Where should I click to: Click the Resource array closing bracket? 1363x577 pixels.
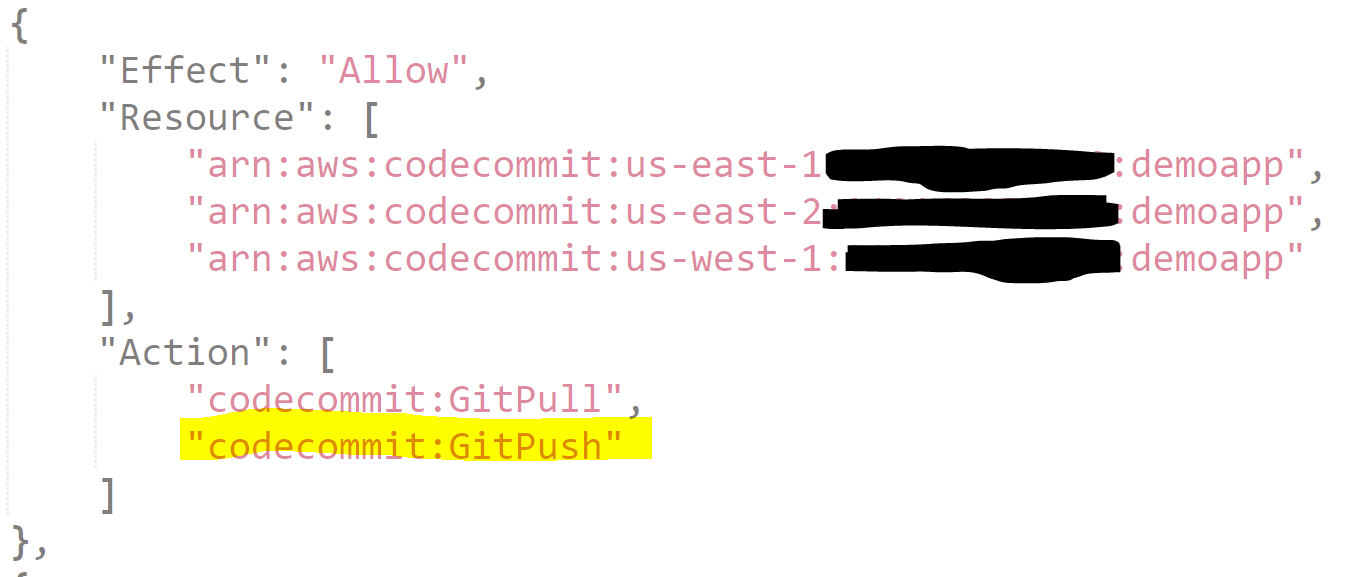coord(108,306)
